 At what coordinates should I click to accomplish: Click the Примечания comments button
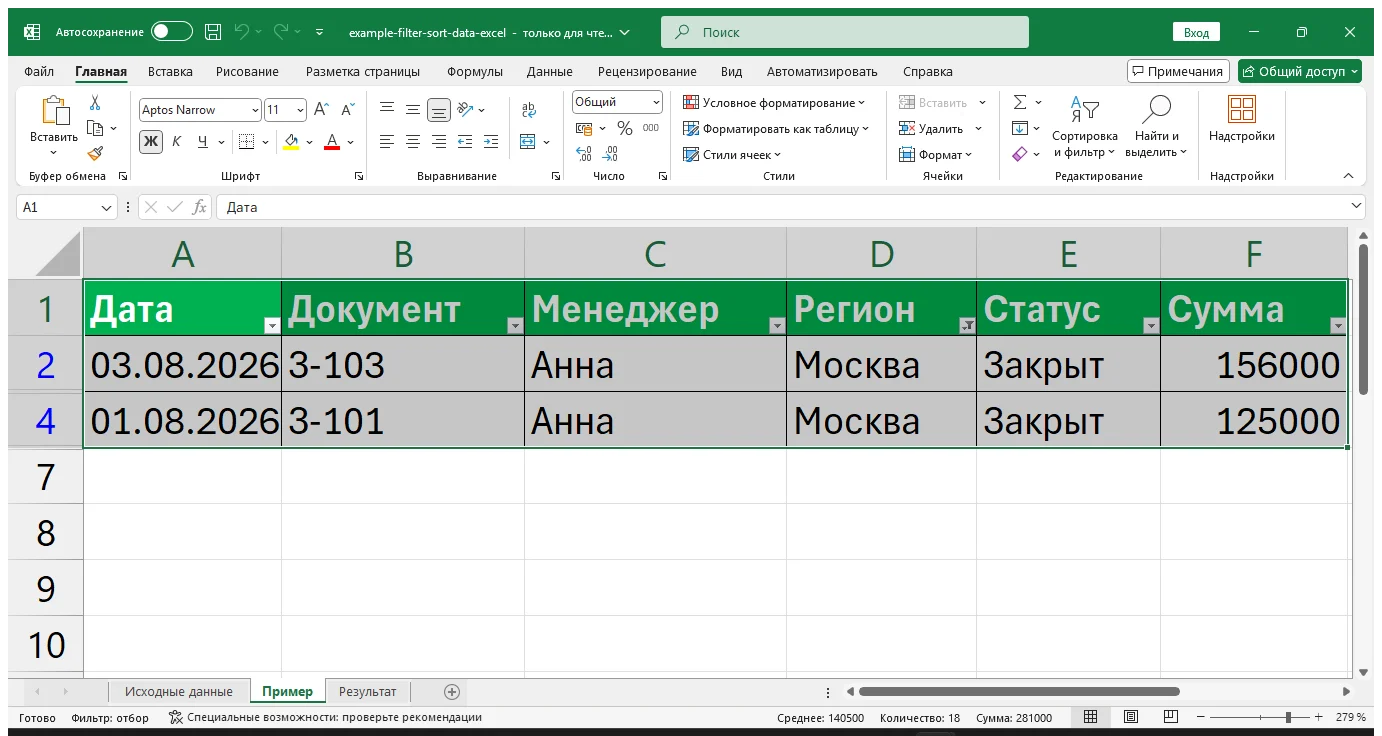click(x=1178, y=71)
